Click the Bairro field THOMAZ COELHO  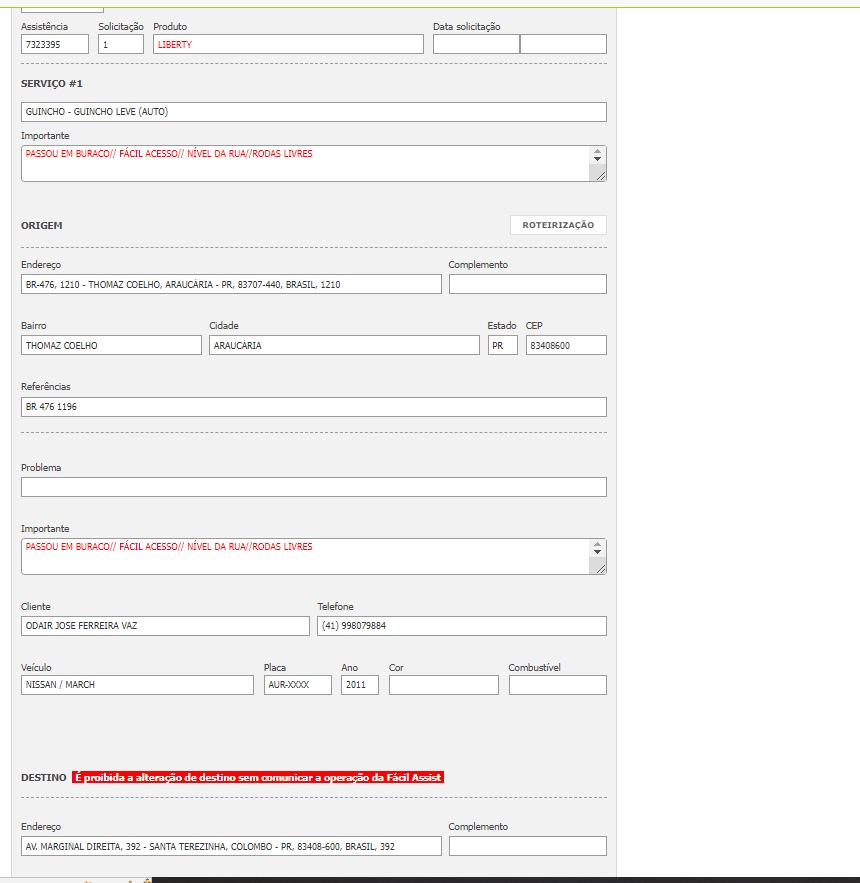point(111,345)
